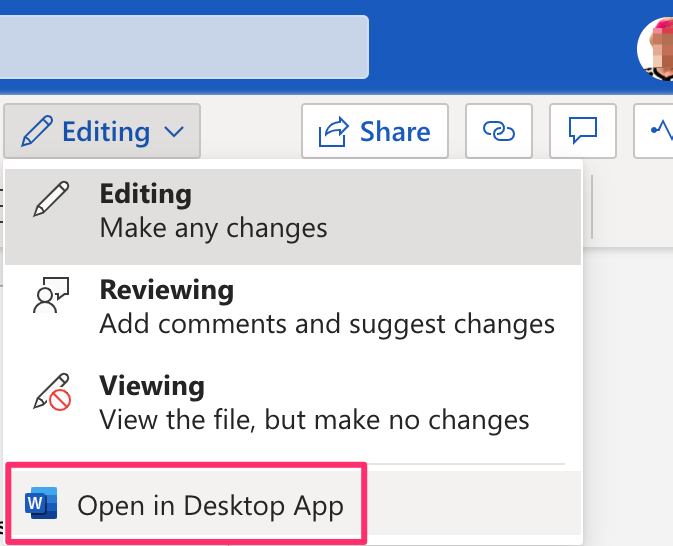Screen dimensions: 673x546
Task: Click the 'Make any changes' description
Action: pos(213,228)
